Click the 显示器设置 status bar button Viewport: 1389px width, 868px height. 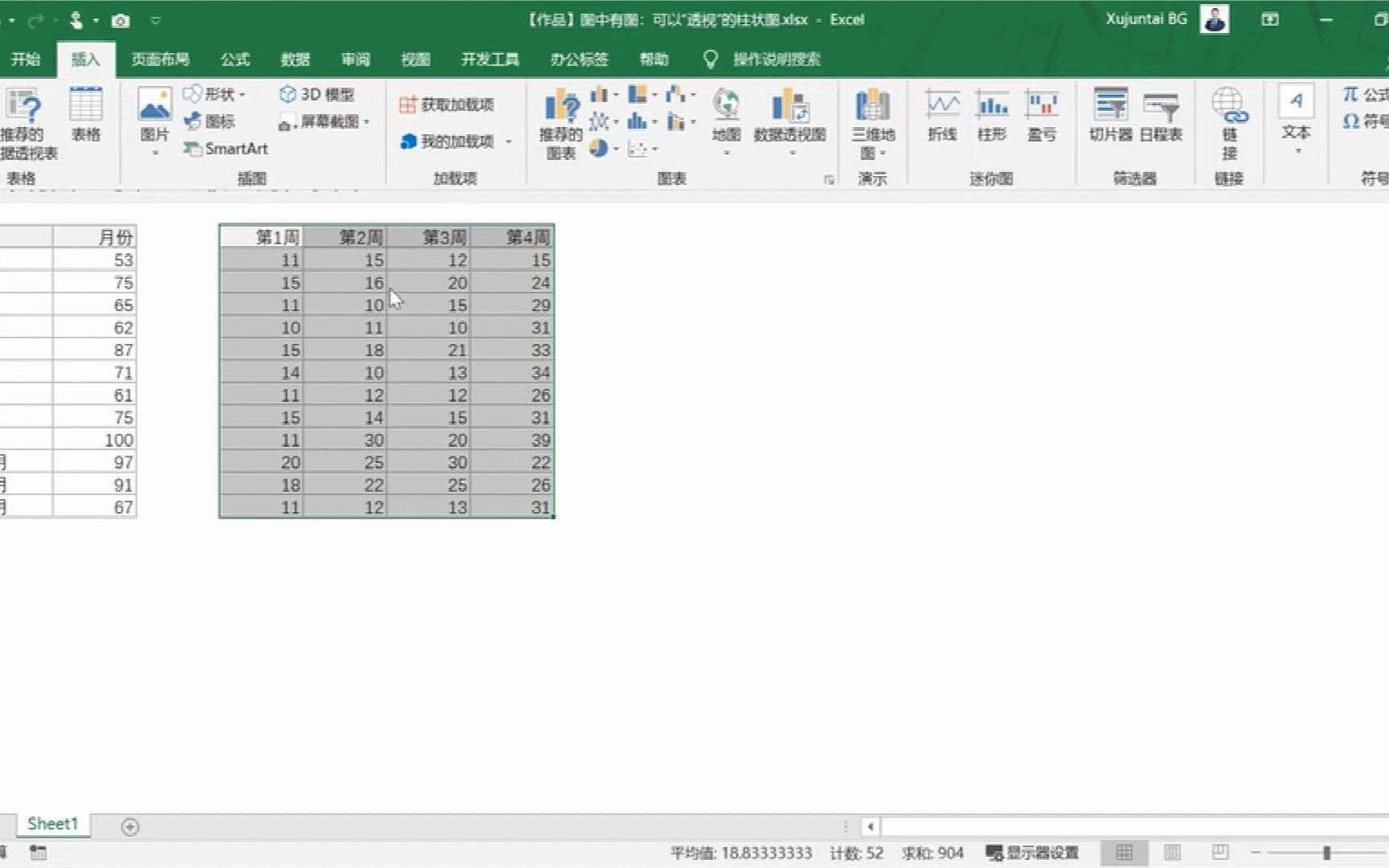1031,854
